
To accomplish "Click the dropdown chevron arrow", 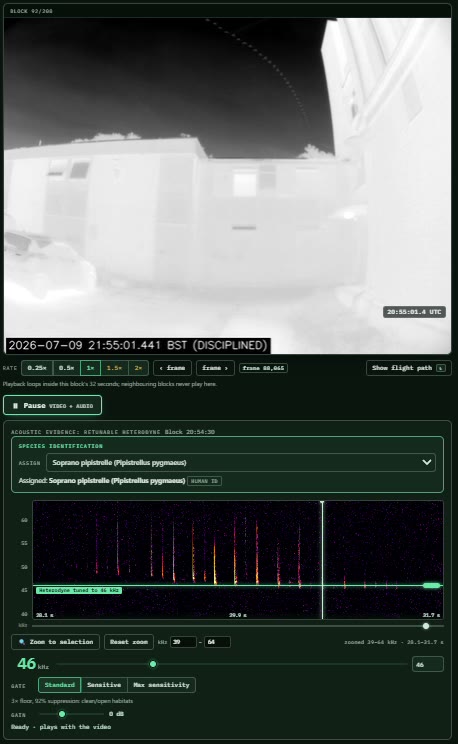I will pyautogui.click(x=426, y=462).
